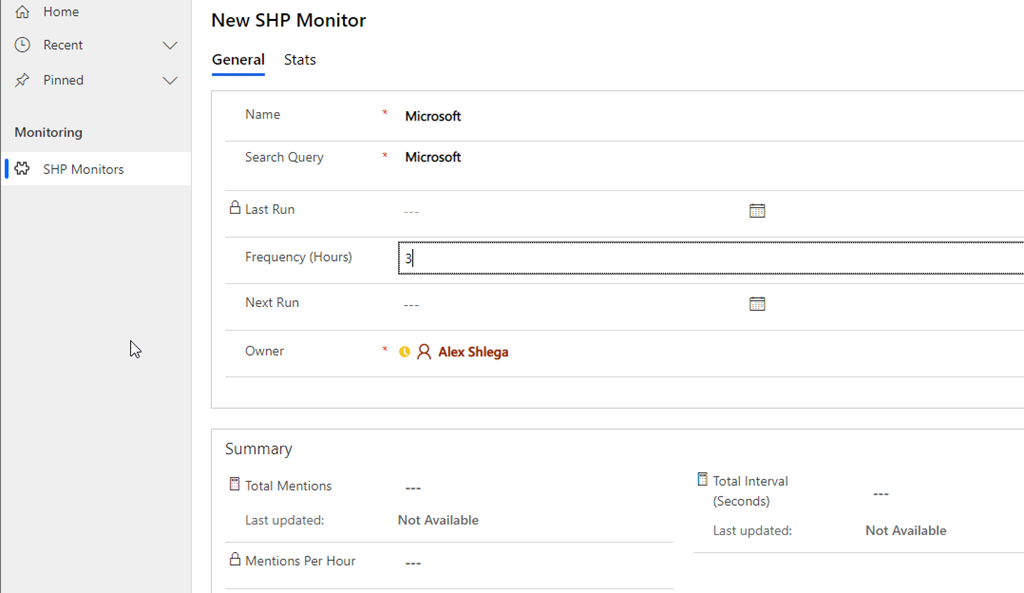Image resolution: width=1024 pixels, height=593 pixels.
Task: Click the Next Run date field
Action: pos(570,304)
